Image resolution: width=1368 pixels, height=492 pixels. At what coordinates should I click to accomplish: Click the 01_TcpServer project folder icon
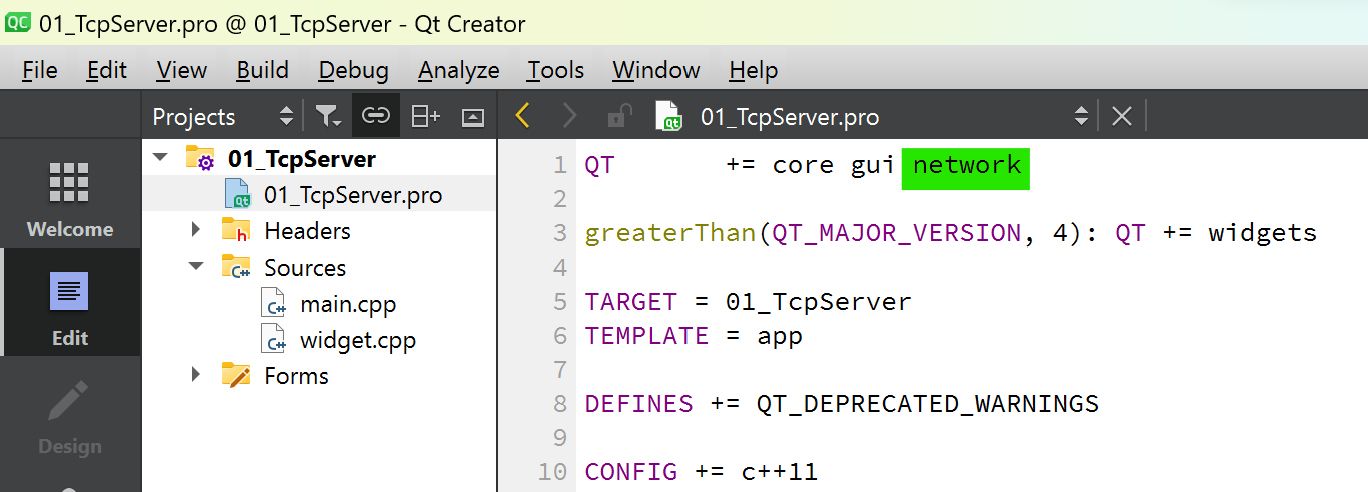200,159
